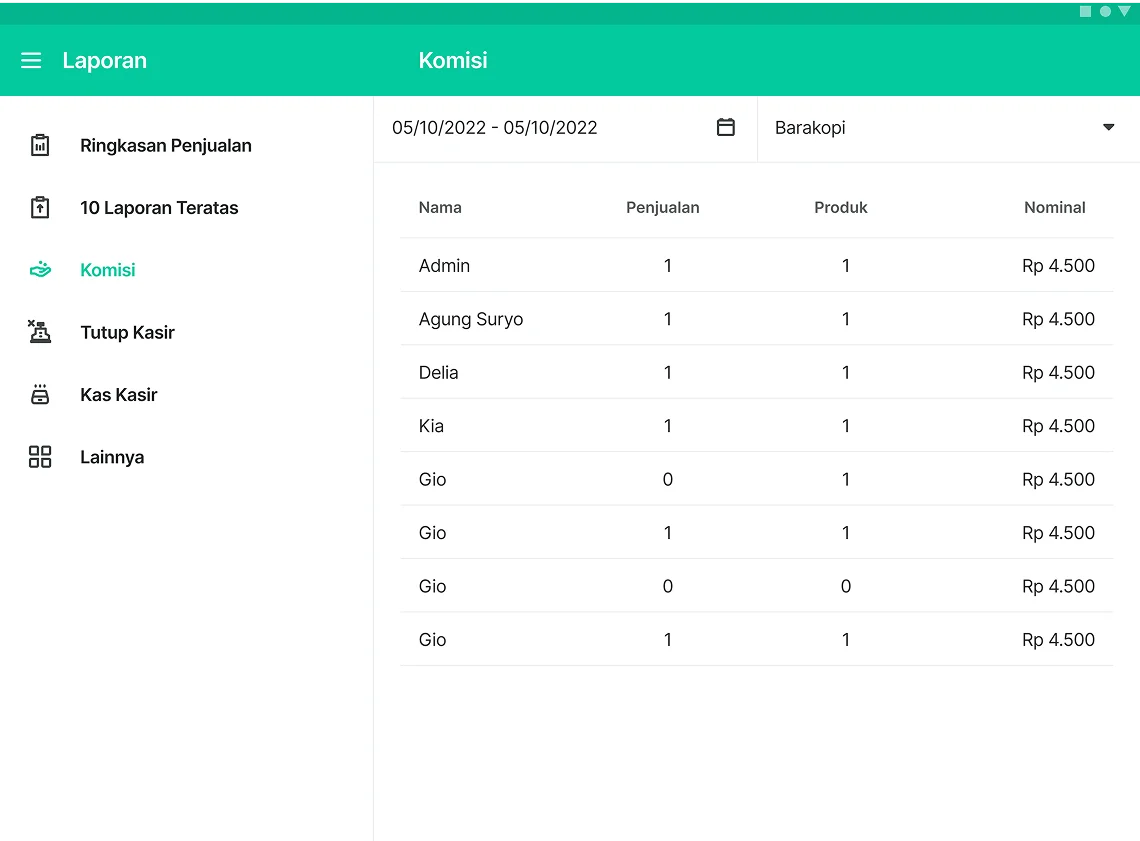1140x841 pixels.
Task: Open the calendar date picker icon
Action: coord(726,127)
